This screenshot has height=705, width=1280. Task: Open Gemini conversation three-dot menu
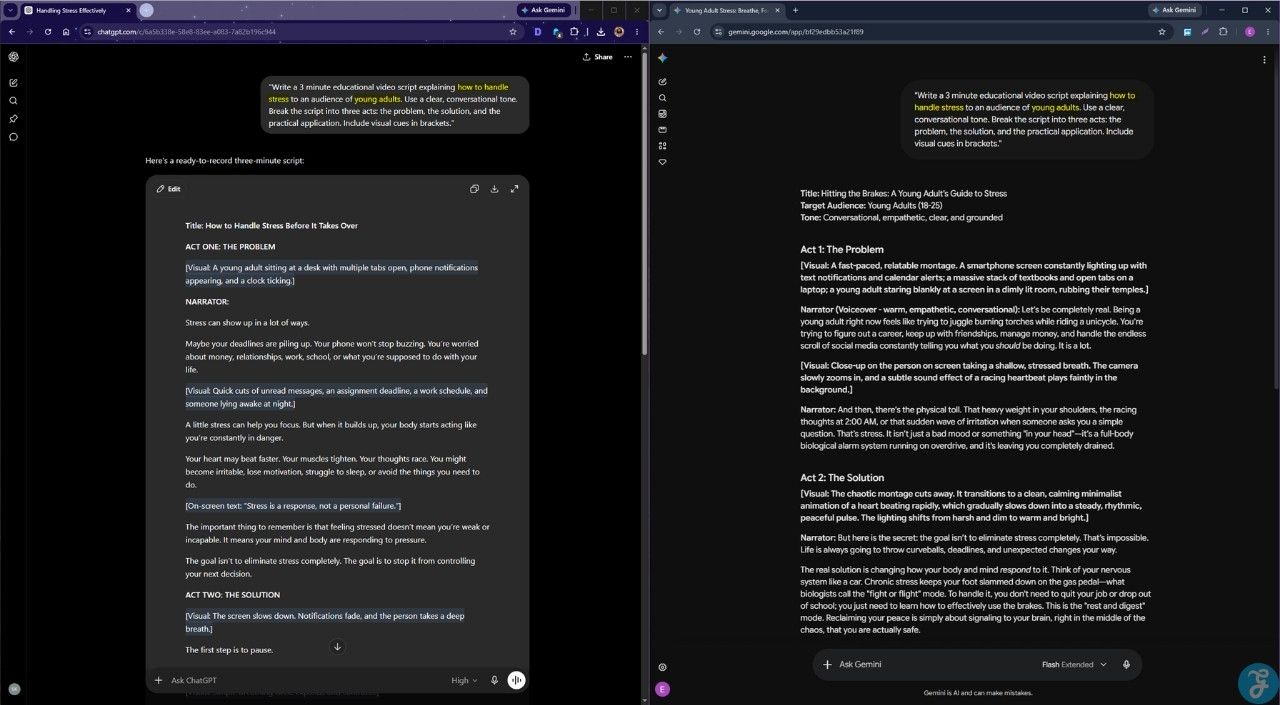tap(1264, 60)
